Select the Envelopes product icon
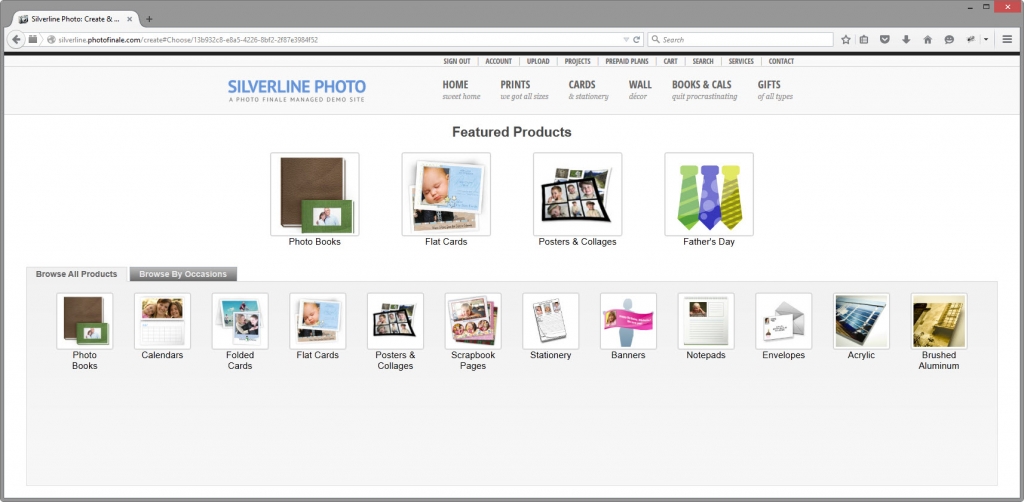1024x502 pixels. 783,320
